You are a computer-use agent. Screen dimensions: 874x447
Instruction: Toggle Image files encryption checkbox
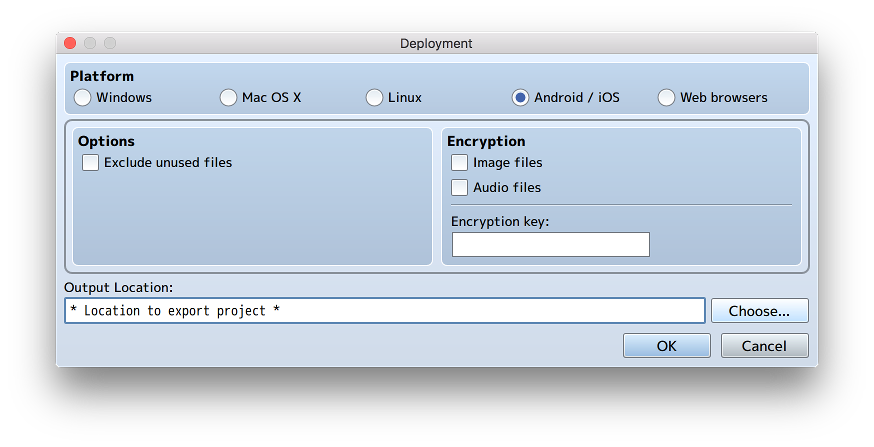pyautogui.click(x=460, y=162)
